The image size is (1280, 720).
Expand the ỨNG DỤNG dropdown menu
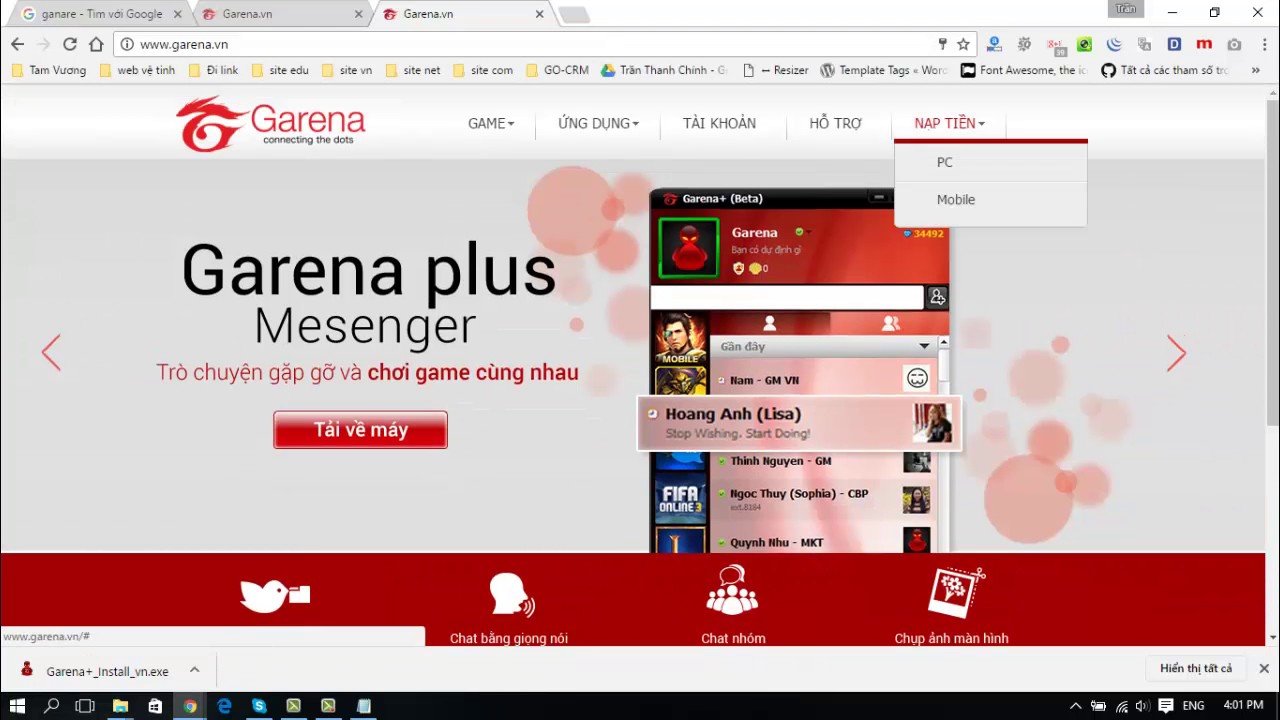[x=598, y=123]
